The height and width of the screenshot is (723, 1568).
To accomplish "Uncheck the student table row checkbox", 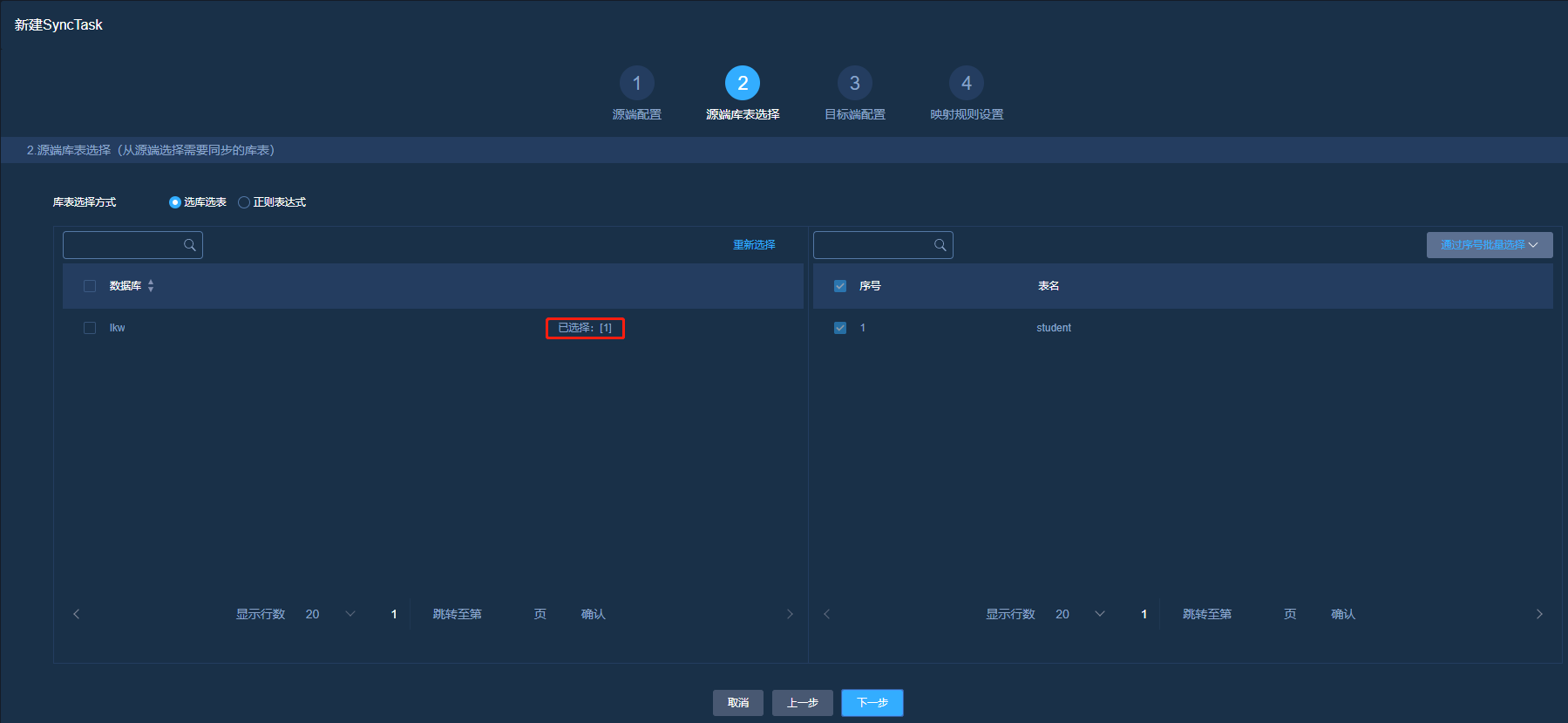I will point(840,328).
